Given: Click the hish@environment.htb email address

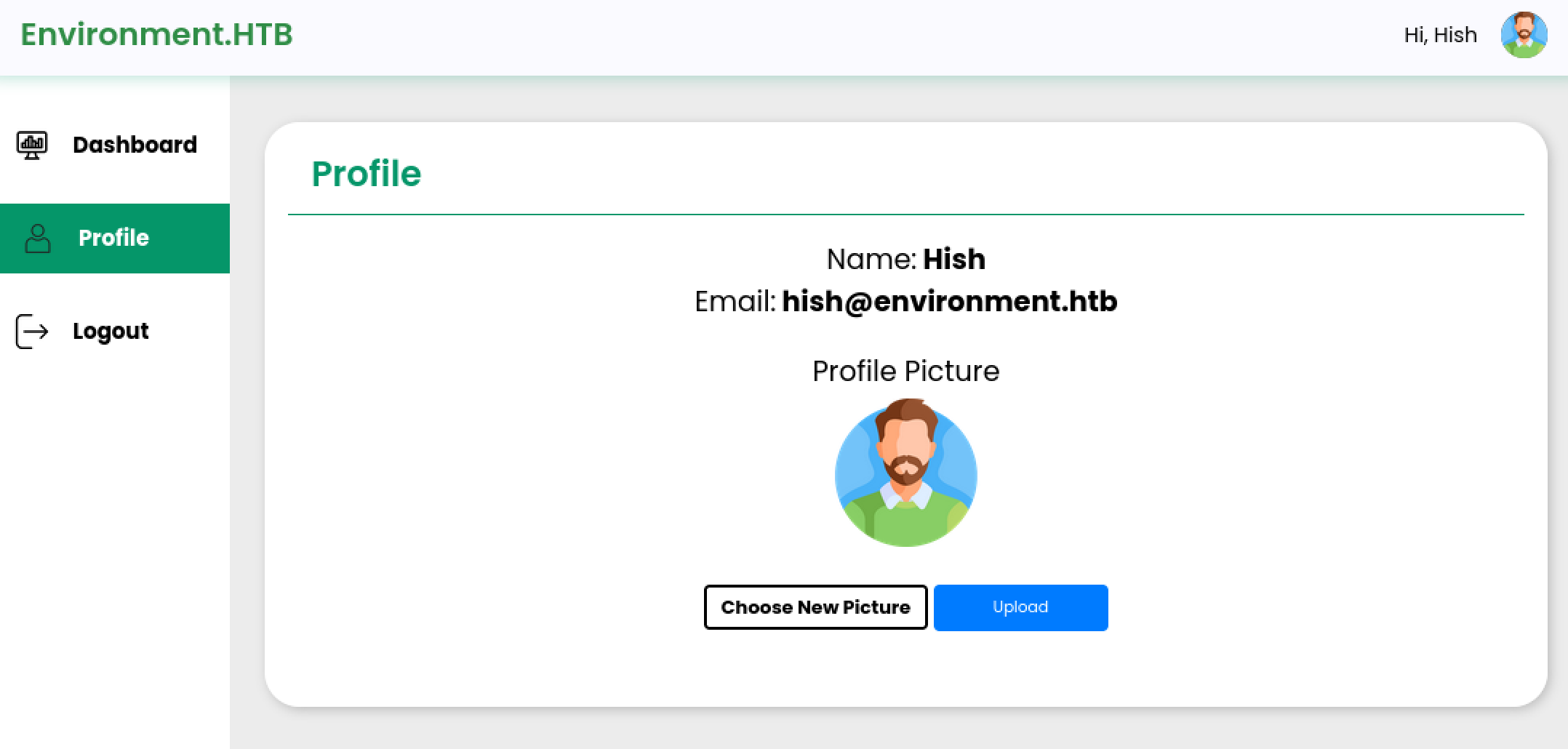Looking at the screenshot, I should tap(949, 301).
